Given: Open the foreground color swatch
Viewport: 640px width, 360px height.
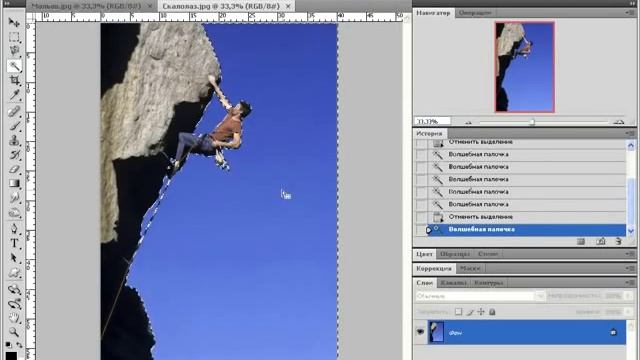Looking at the screenshot, I should [x=11, y=356].
